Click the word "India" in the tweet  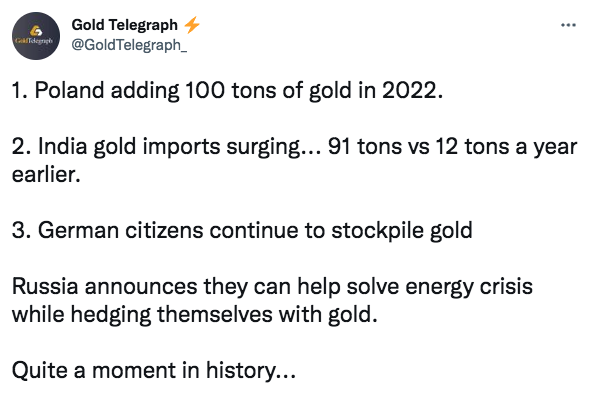click(x=62, y=146)
